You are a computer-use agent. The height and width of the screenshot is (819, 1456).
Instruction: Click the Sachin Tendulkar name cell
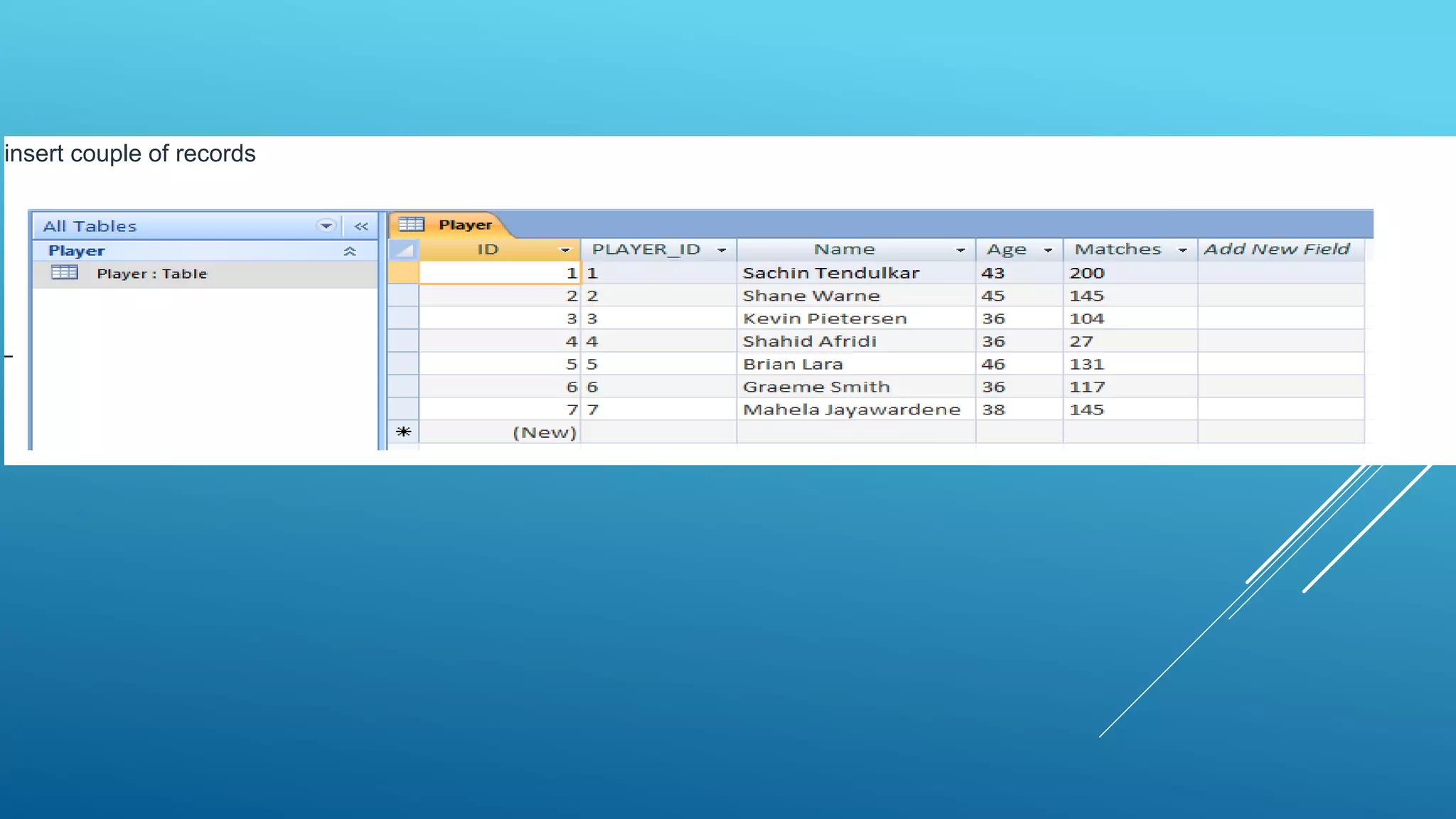pyautogui.click(x=830, y=273)
